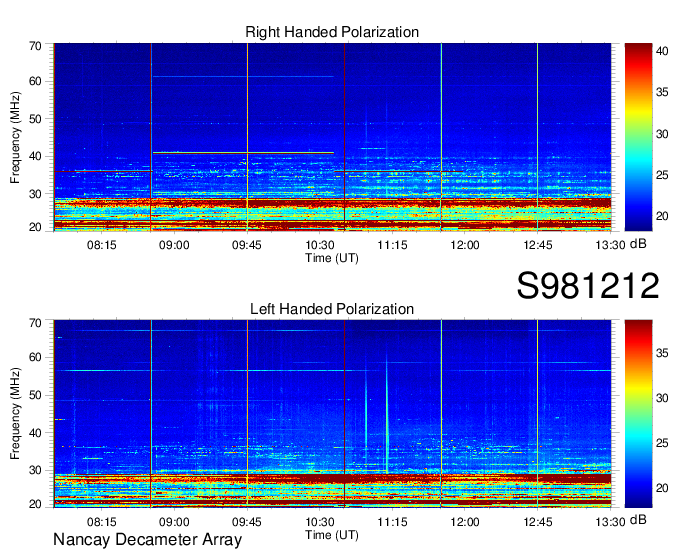Click "Time (UT)" label under Left Handed plot
680x552 pixels.
332,535
